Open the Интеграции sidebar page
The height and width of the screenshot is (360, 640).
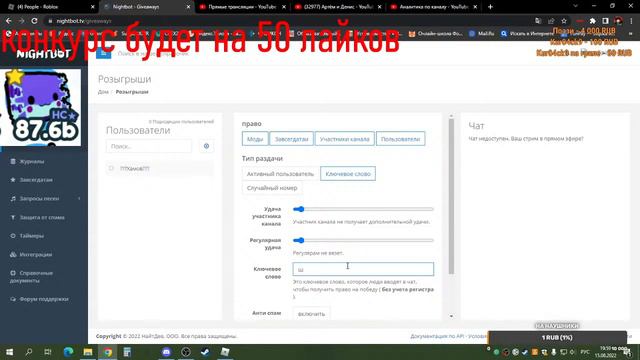[x=36, y=255]
